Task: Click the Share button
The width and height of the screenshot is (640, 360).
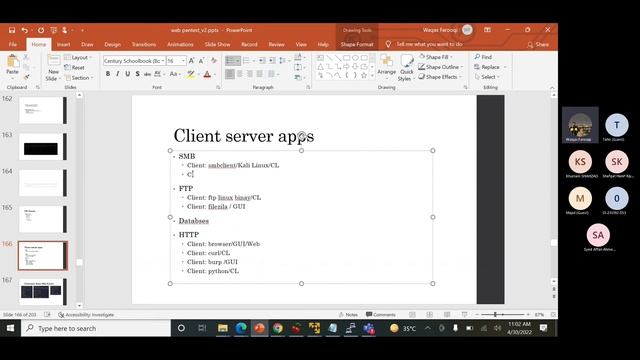Action: [x=538, y=44]
